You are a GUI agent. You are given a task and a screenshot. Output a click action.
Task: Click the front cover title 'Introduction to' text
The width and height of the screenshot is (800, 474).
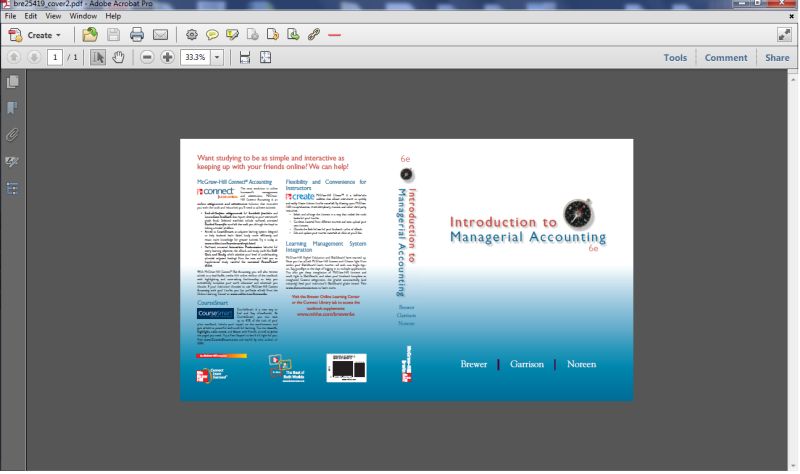click(x=503, y=222)
